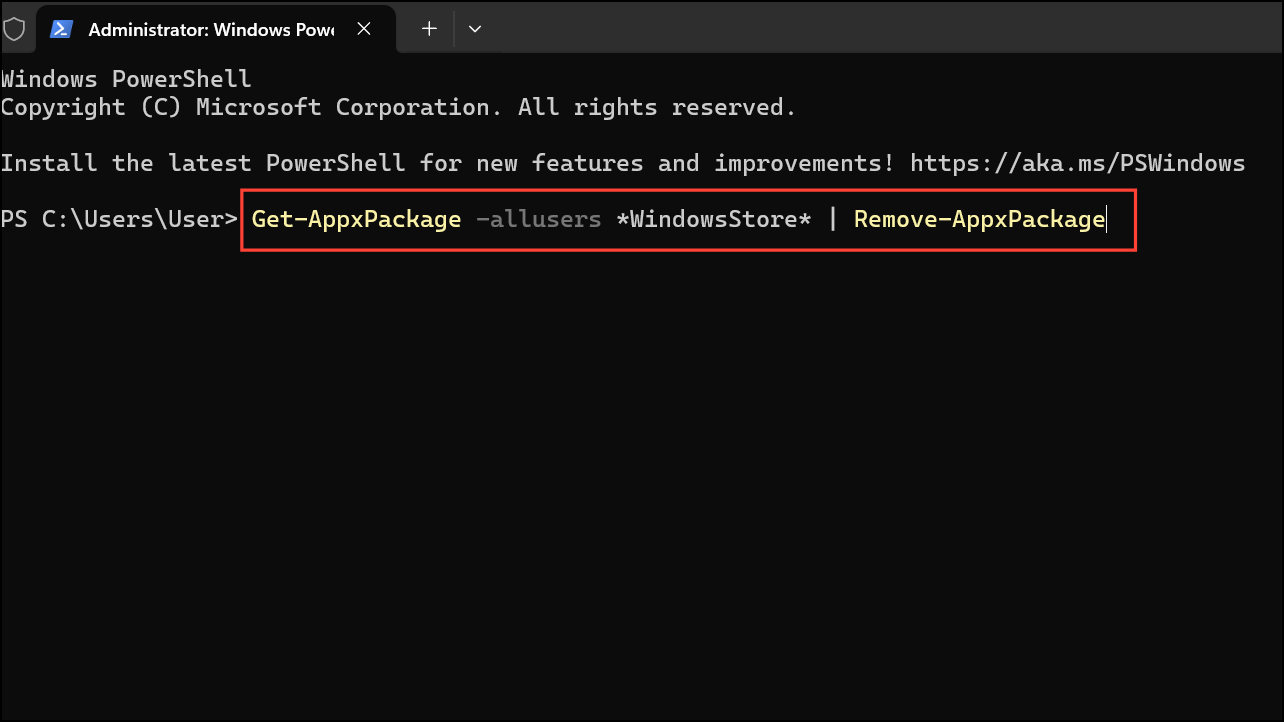The image size is (1284, 722).
Task: Click the -allusers parameter in the command
Action: tap(539, 219)
